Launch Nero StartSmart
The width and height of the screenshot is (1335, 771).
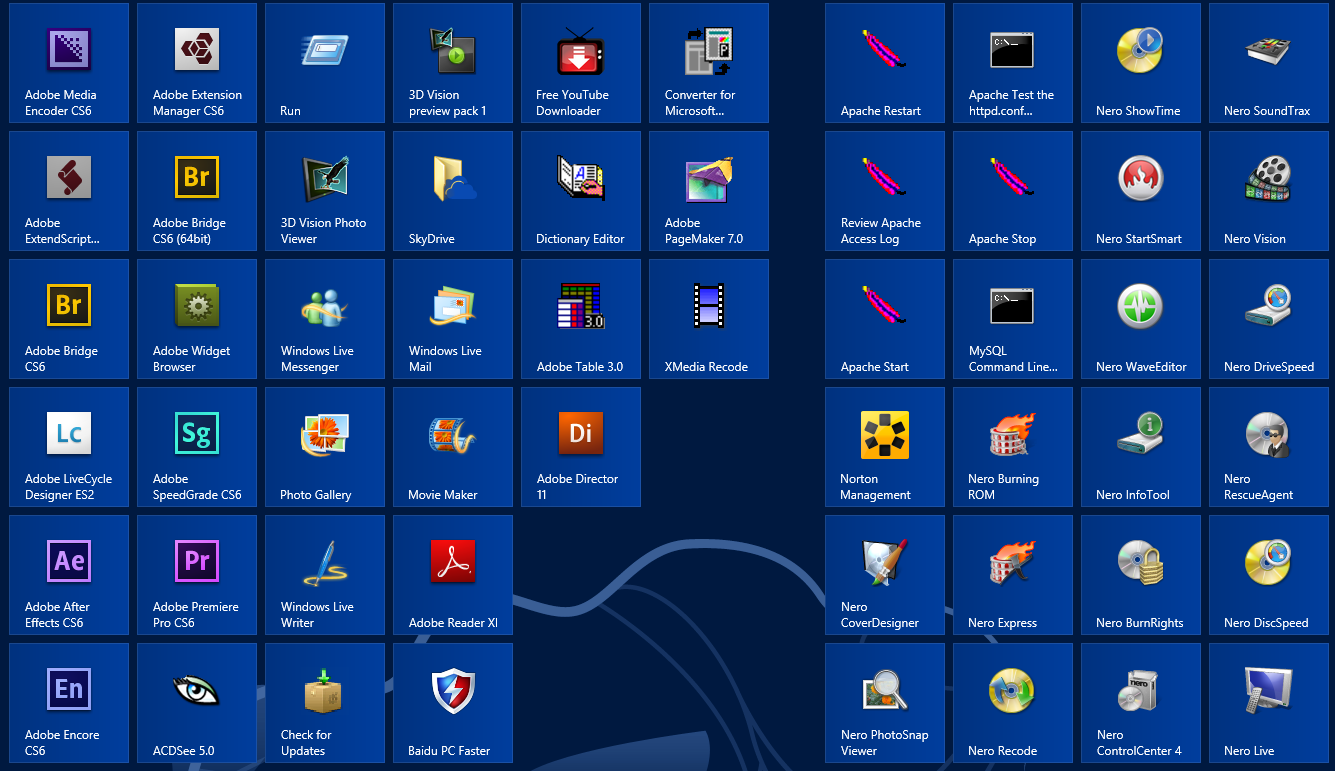(1141, 191)
